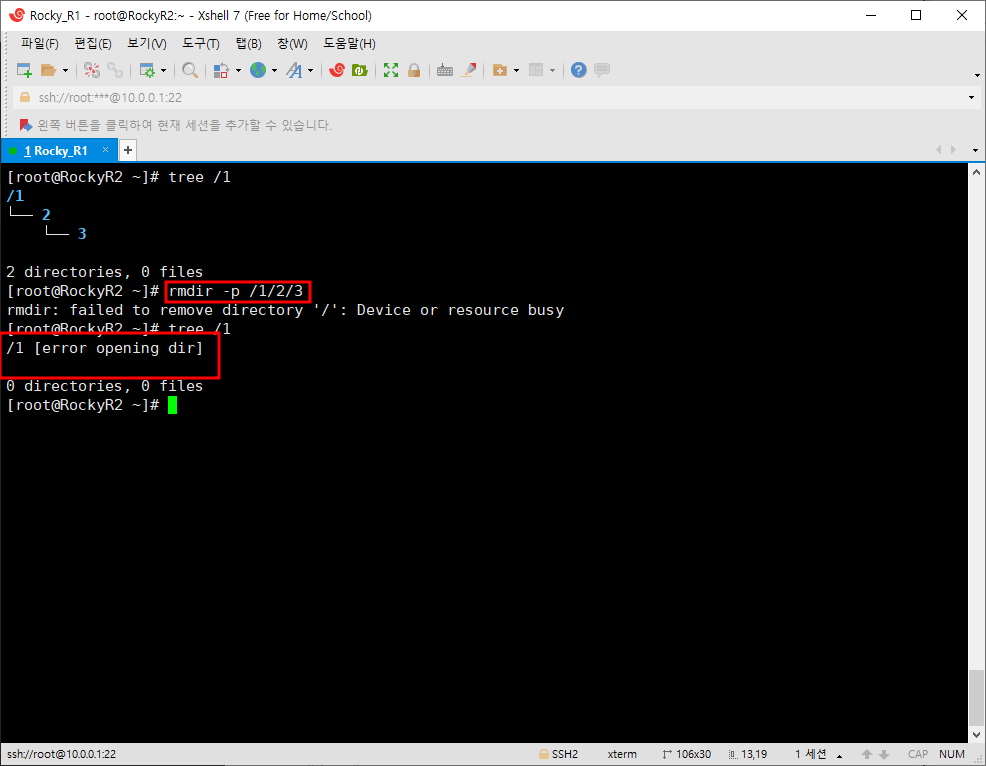Click the CAP indicator in status bar

click(x=918, y=754)
